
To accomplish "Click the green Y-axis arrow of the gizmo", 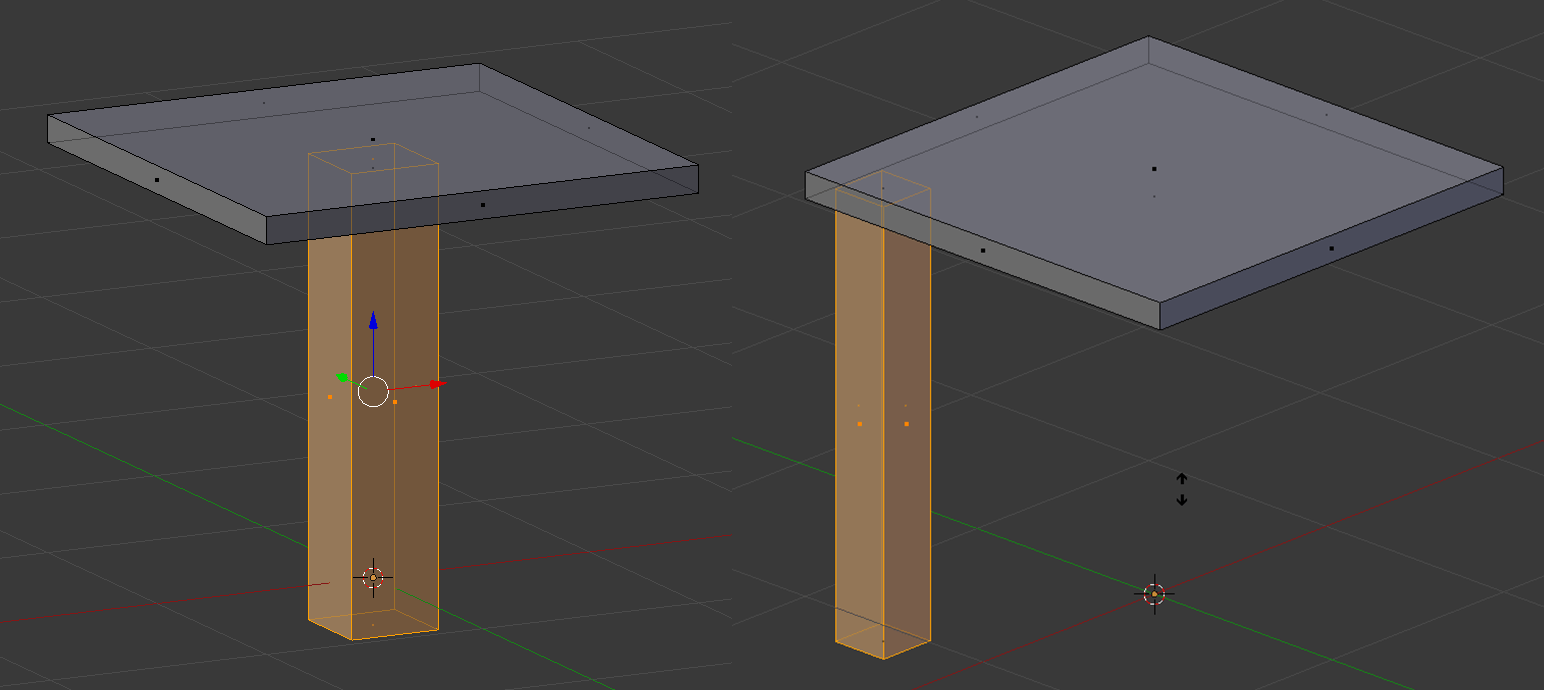I will point(342,377).
